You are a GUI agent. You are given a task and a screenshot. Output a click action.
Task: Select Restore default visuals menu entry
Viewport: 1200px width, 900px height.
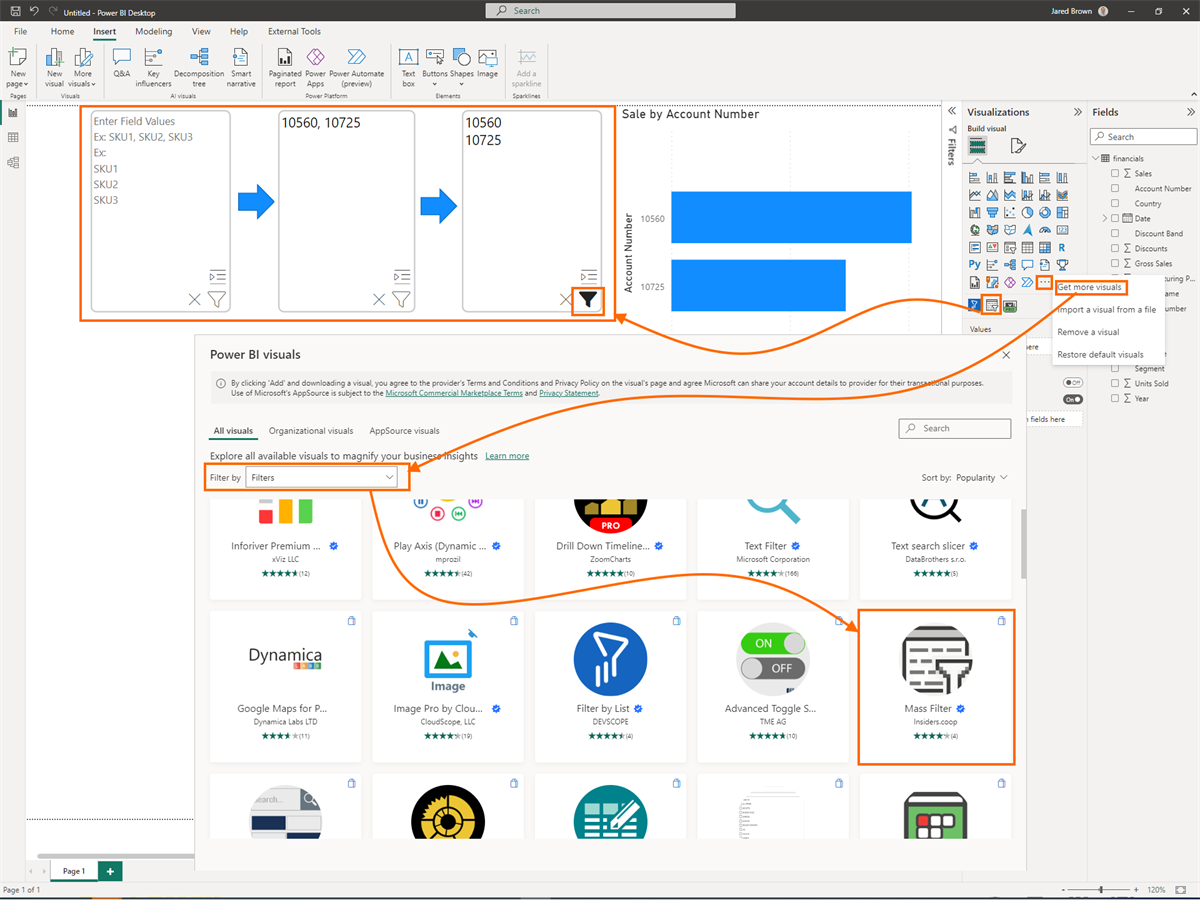pyautogui.click(x=1100, y=354)
